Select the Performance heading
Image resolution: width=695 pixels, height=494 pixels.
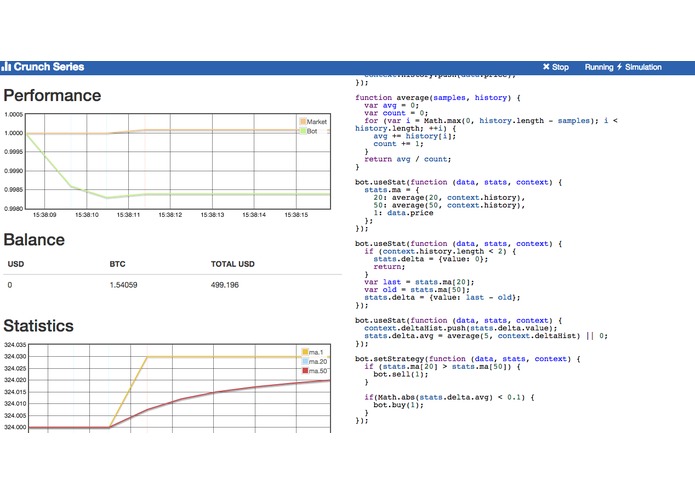[x=52, y=95]
